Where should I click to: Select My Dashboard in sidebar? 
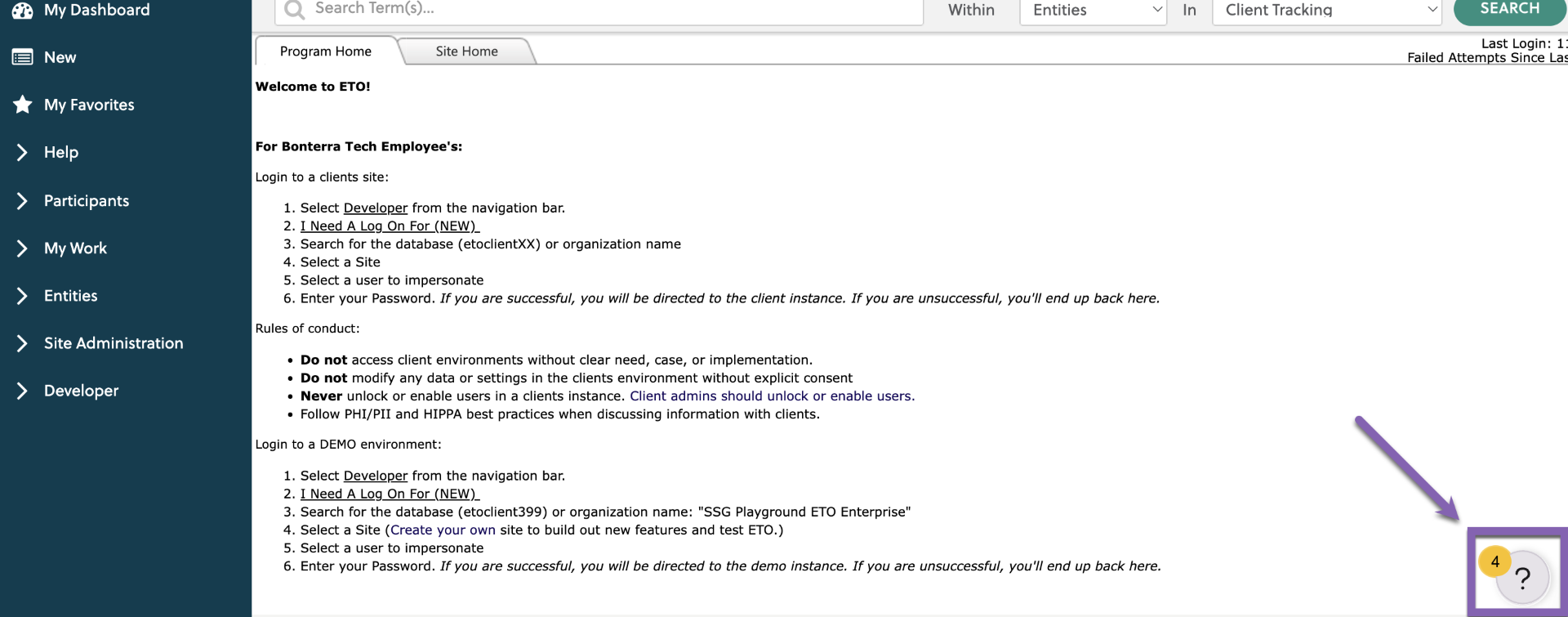coord(96,10)
